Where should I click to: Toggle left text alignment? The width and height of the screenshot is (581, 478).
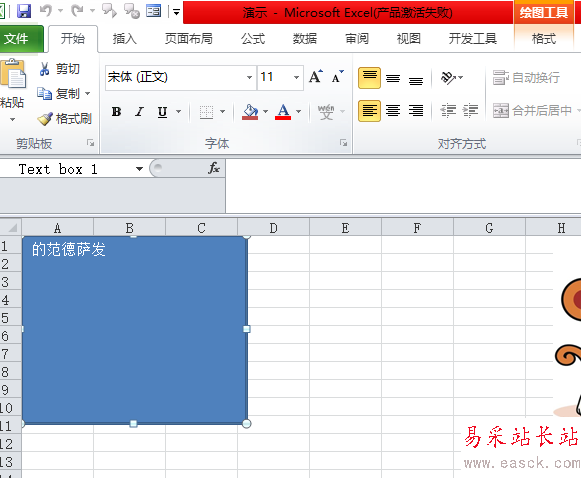[369, 111]
